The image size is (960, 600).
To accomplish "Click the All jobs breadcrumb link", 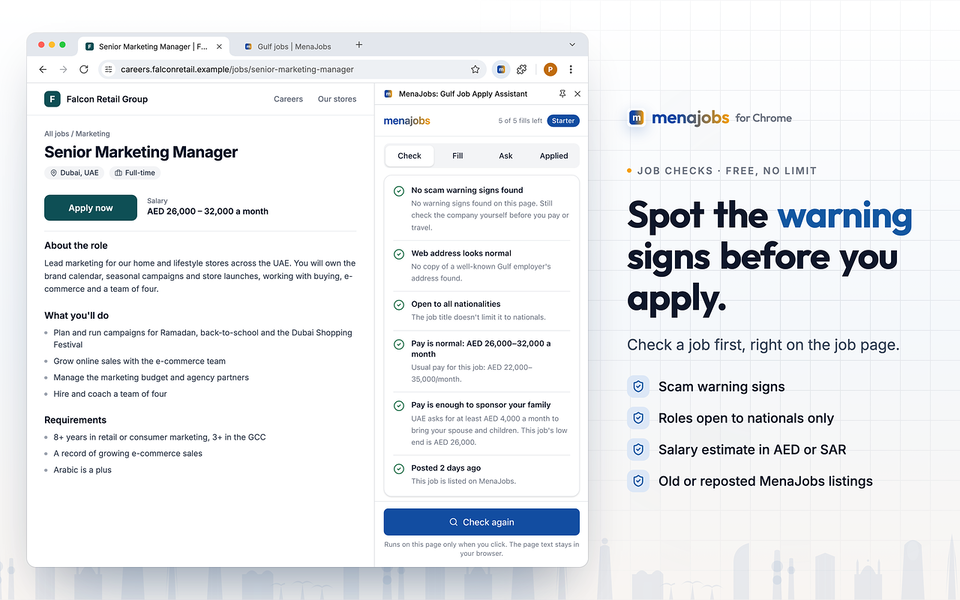I will click(56, 134).
